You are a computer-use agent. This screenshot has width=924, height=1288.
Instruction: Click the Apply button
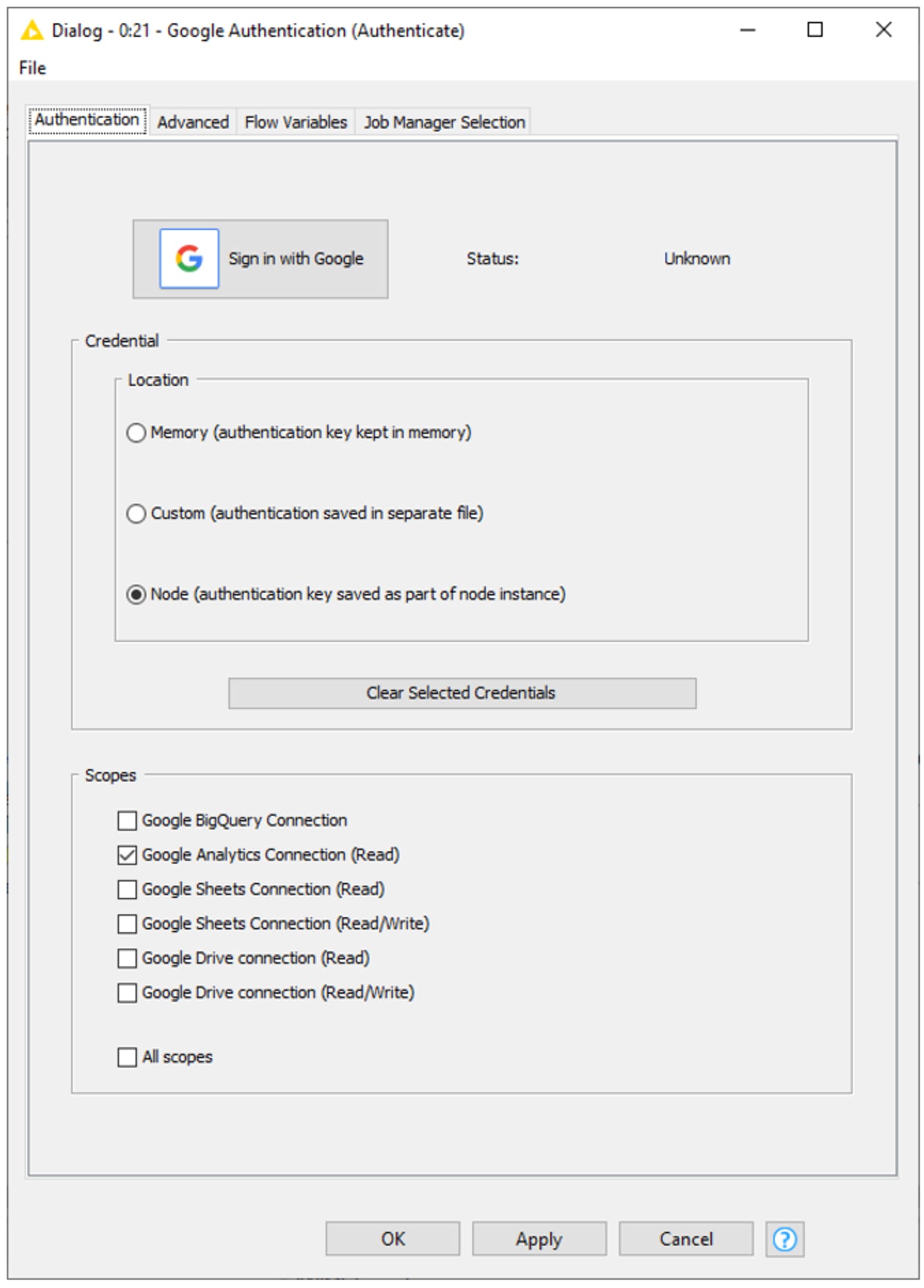539,1239
